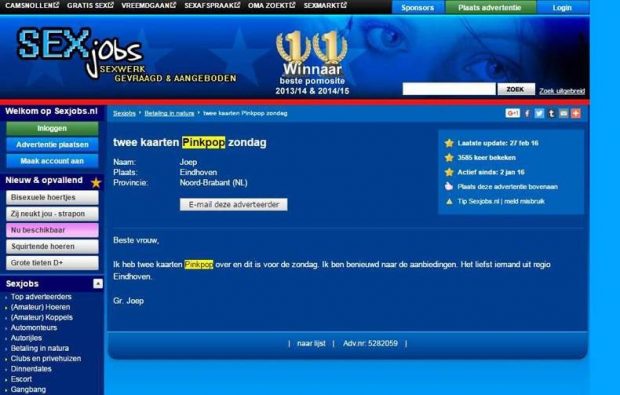Viewport: 620px width, 395px height.
Task: Share the ad on Twitter
Action: (x=539, y=113)
